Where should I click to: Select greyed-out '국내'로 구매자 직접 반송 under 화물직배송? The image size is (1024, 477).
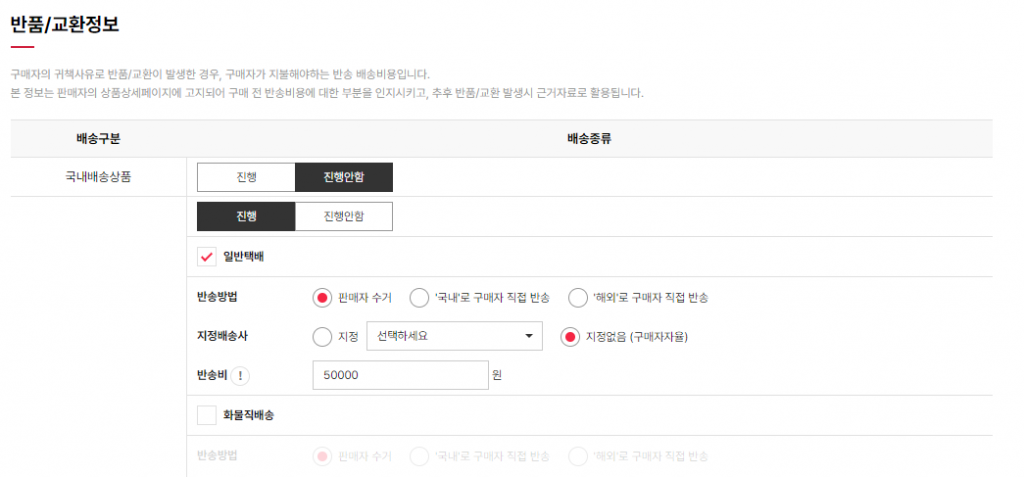click(x=419, y=456)
